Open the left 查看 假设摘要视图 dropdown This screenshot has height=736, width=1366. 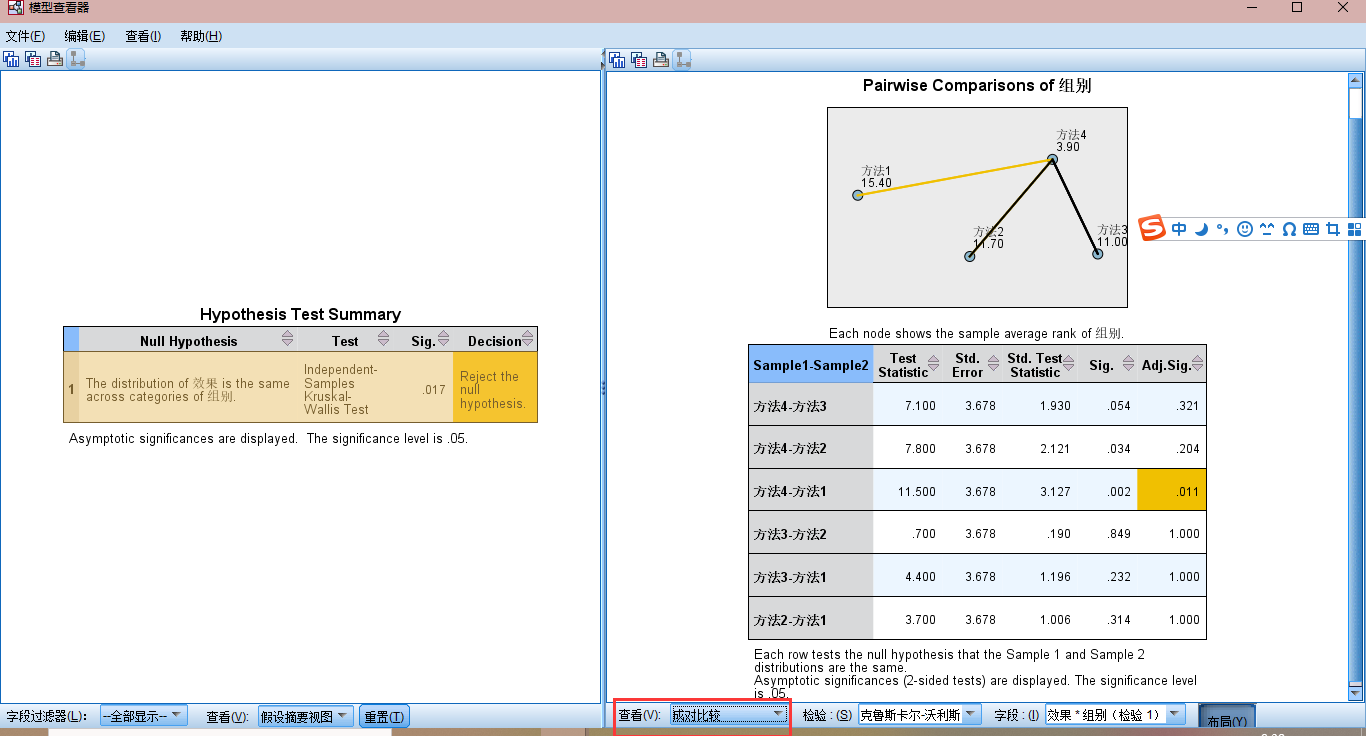(x=305, y=716)
